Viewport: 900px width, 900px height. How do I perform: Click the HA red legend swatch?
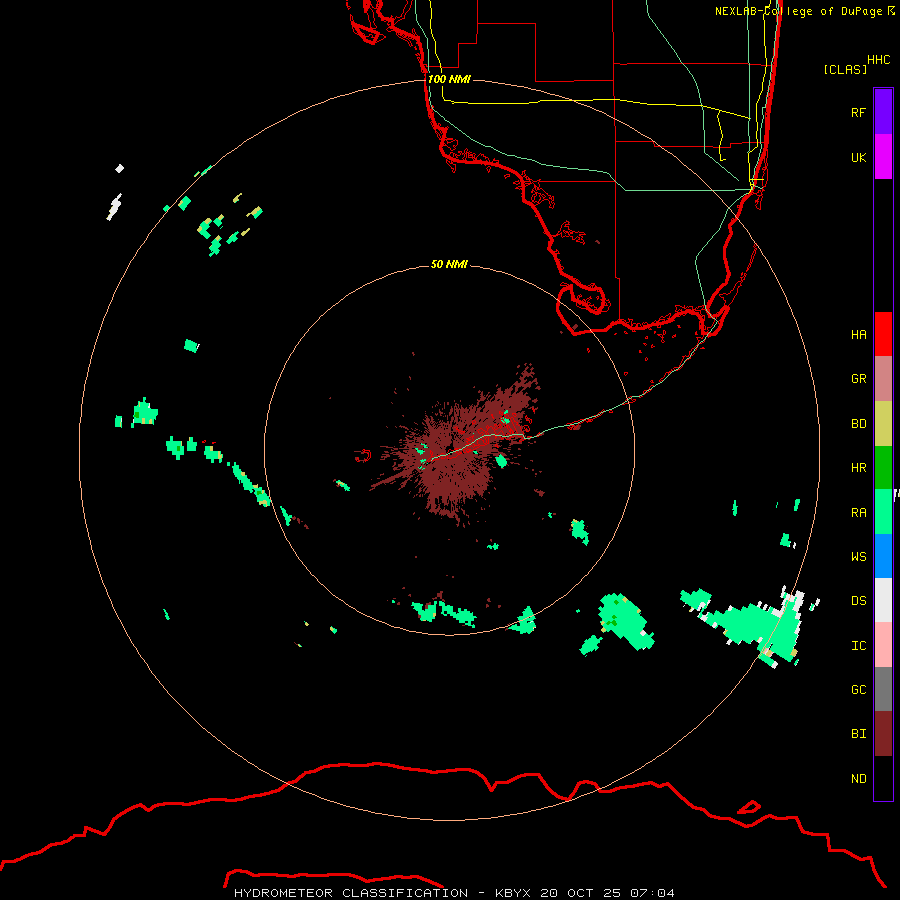pos(883,334)
